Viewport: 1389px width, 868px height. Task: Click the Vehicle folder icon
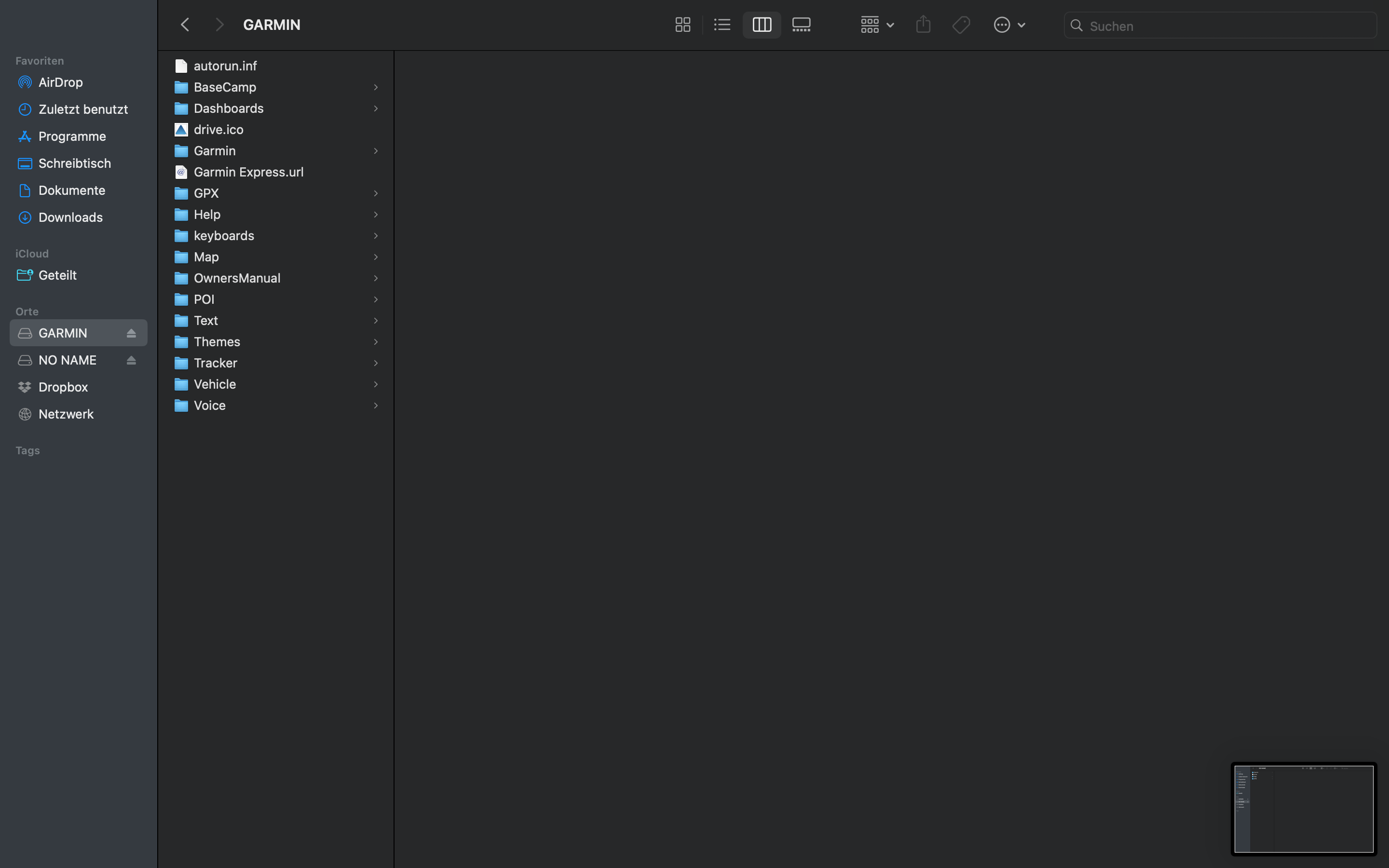(x=181, y=385)
